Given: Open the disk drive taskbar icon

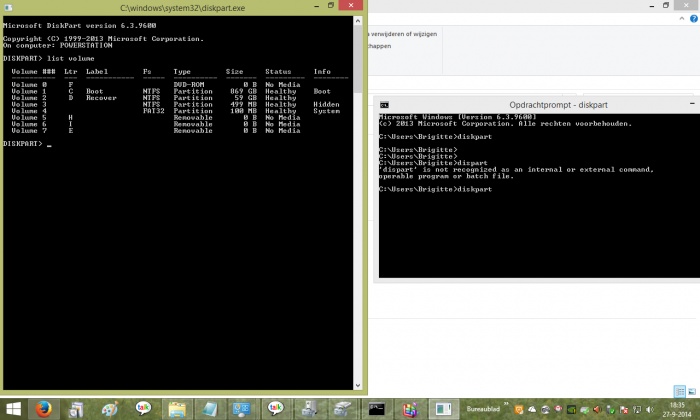Looking at the screenshot, I should pyautogui.click(x=342, y=409).
